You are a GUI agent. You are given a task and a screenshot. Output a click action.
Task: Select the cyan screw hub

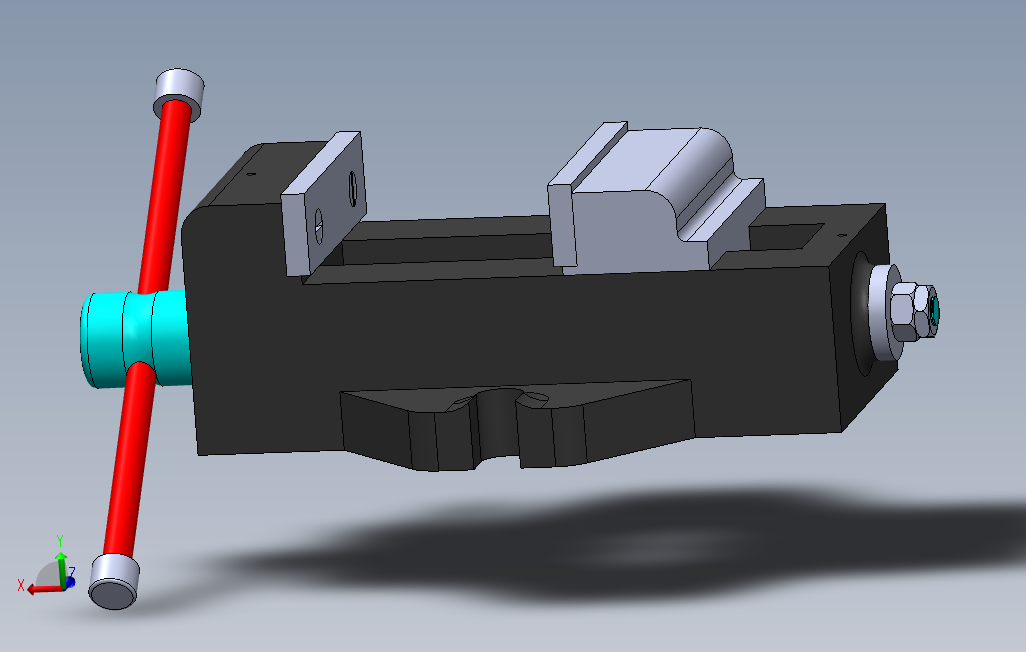136,338
